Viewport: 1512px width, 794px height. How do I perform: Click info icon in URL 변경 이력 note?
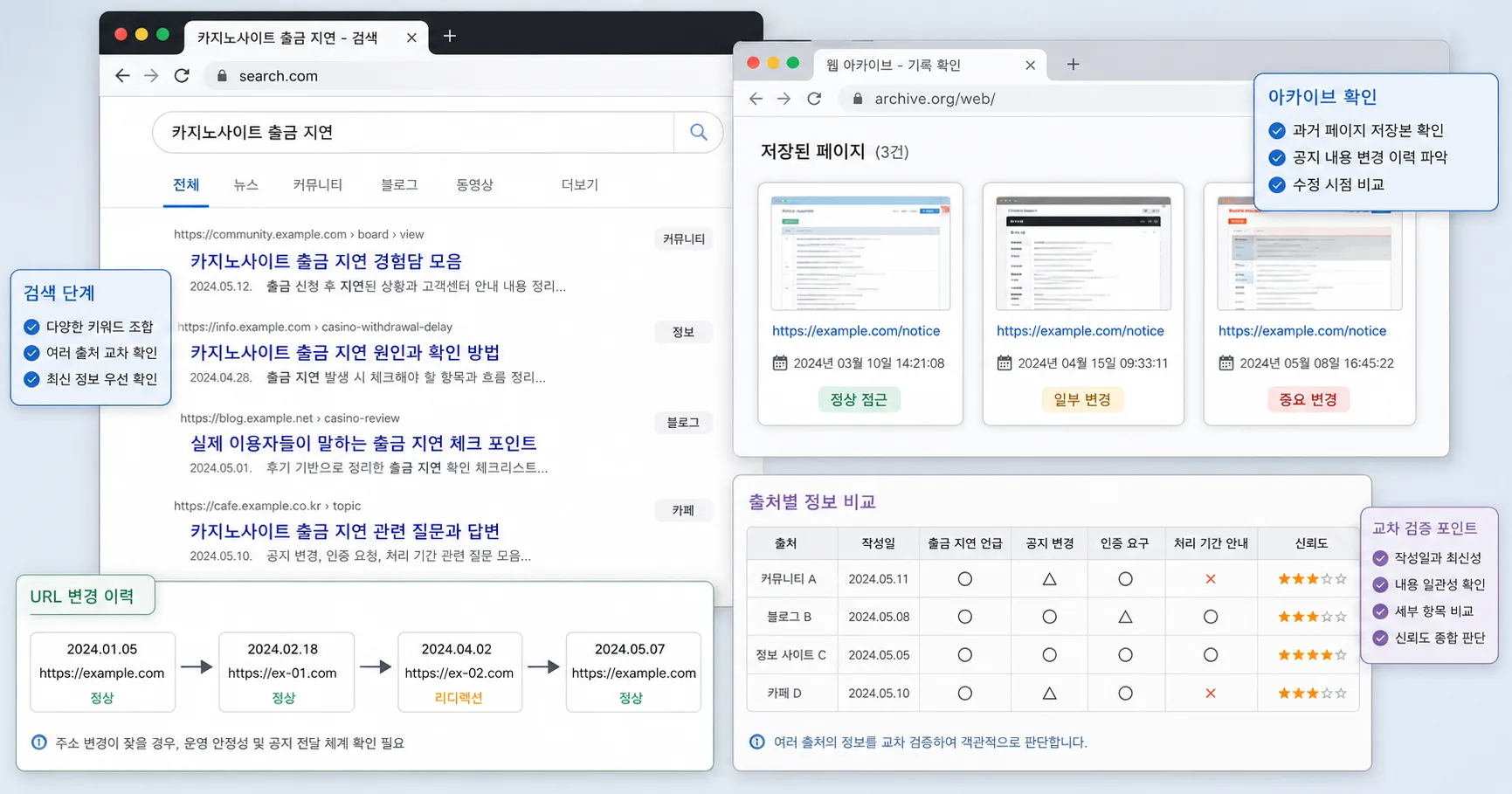tap(39, 742)
